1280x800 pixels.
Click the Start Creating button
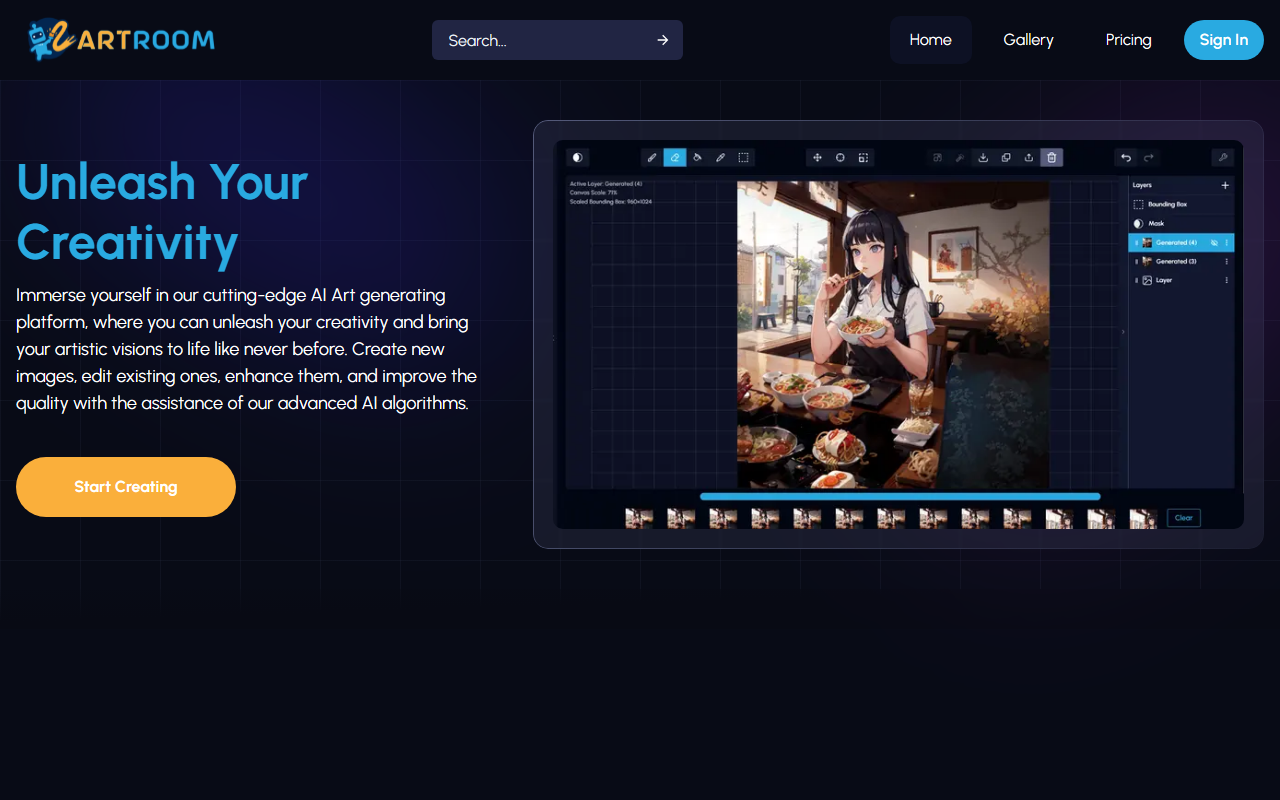[126, 487]
